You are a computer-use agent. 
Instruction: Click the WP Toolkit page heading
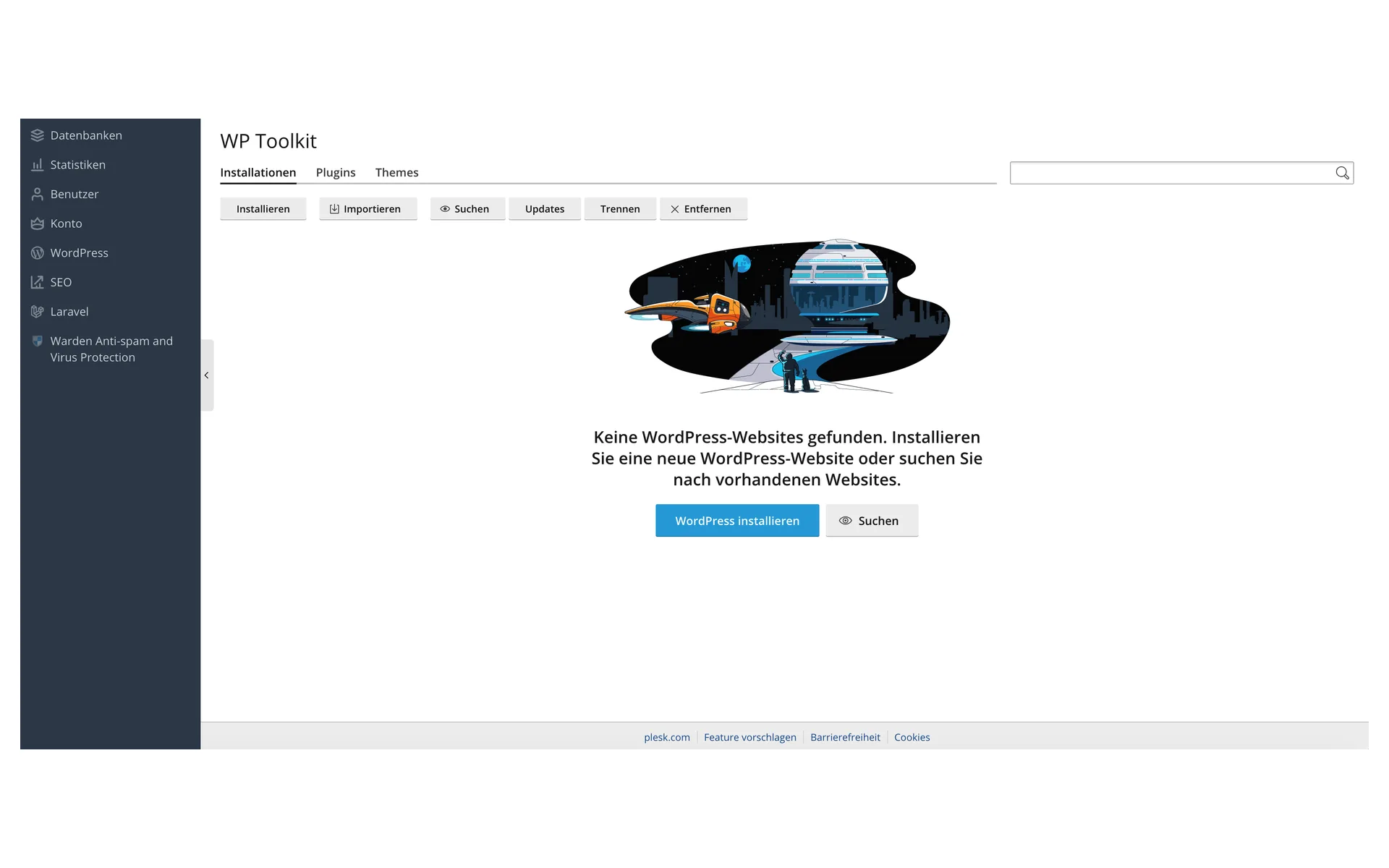(268, 141)
